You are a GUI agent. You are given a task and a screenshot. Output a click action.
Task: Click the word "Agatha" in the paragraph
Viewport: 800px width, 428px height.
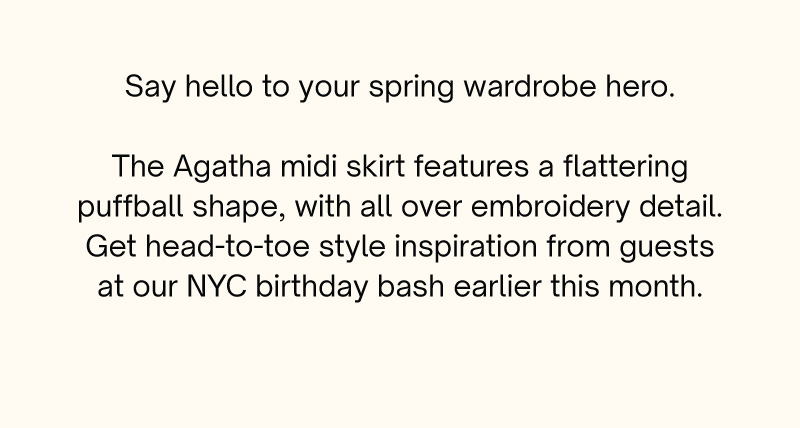pyautogui.click(x=222, y=167)
